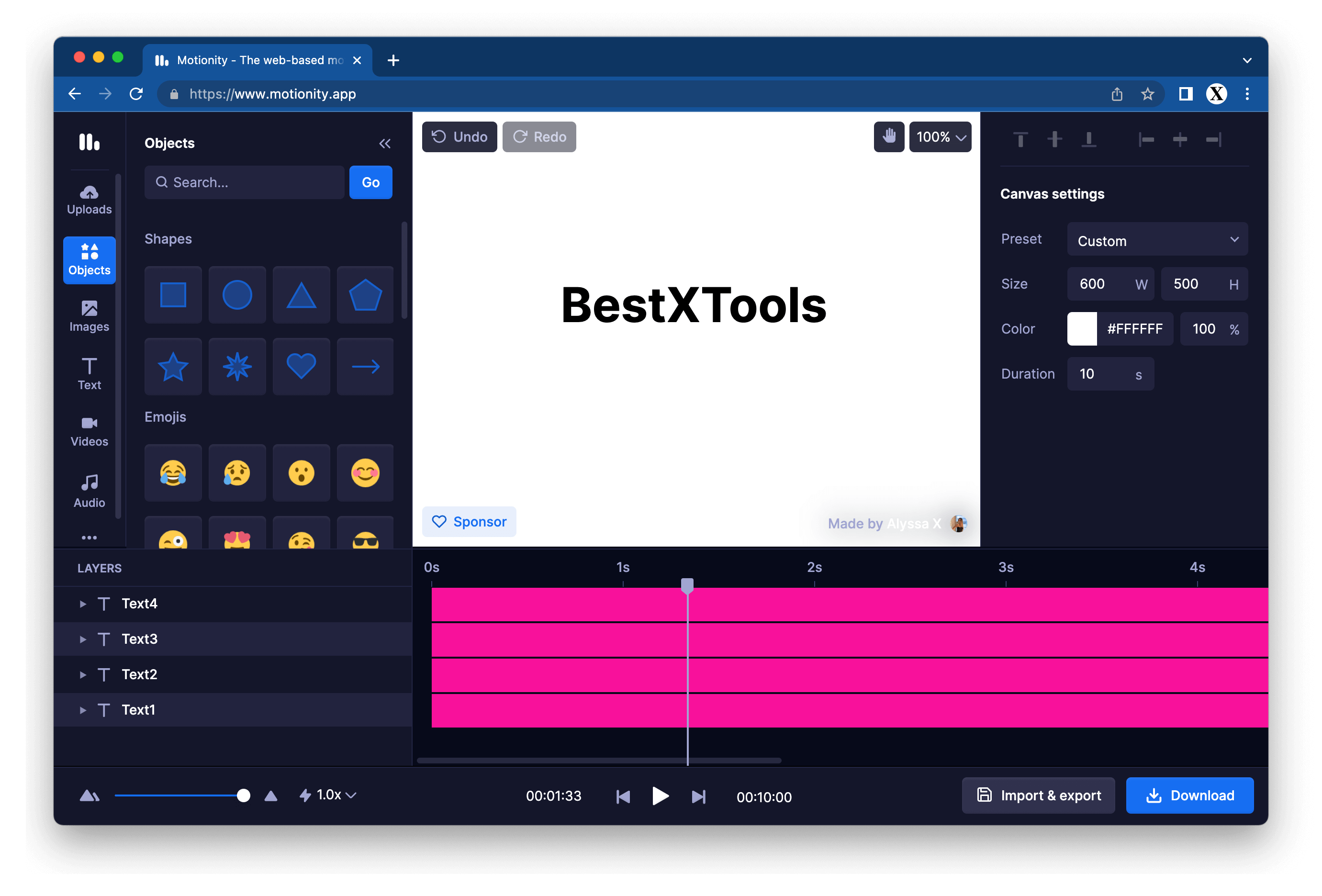Open the 100% zoom dropdown

[x=940, y=136]
